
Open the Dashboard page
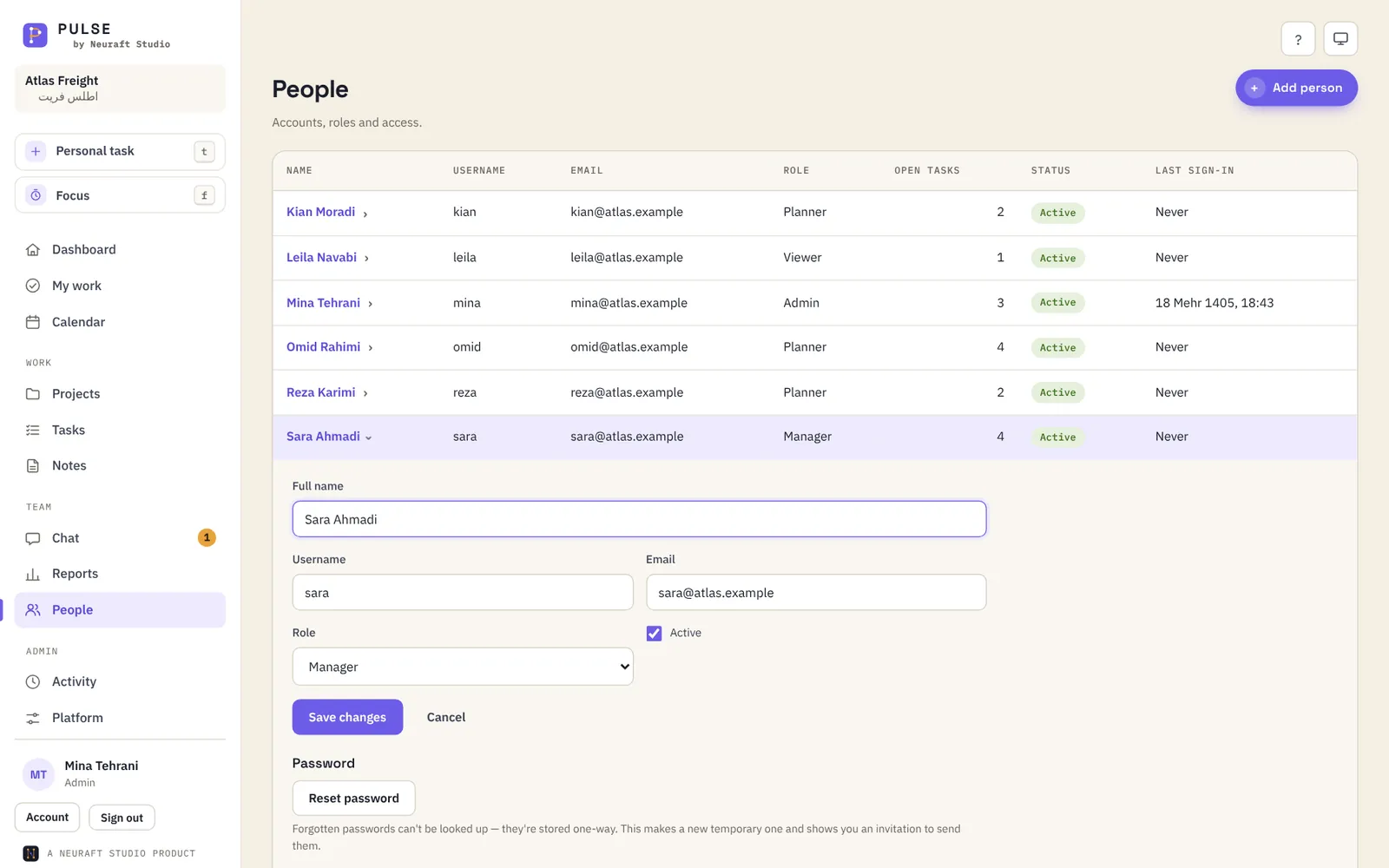coord(120,250)
